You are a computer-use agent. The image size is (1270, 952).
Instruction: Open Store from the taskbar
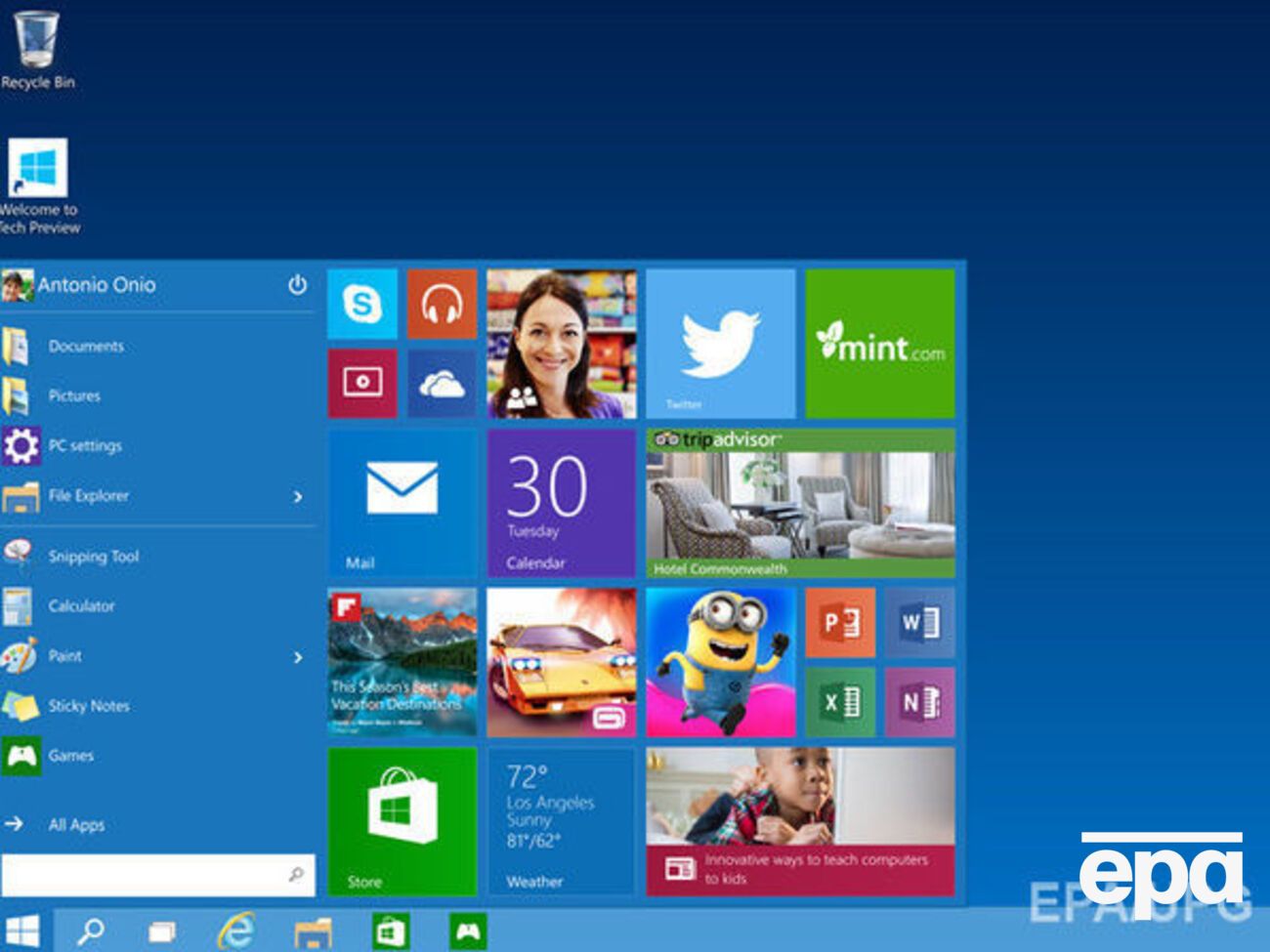[391, 932]
